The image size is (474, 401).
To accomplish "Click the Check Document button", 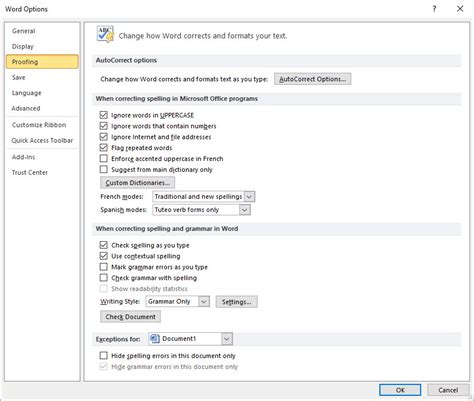I will [x=130, y=317].
